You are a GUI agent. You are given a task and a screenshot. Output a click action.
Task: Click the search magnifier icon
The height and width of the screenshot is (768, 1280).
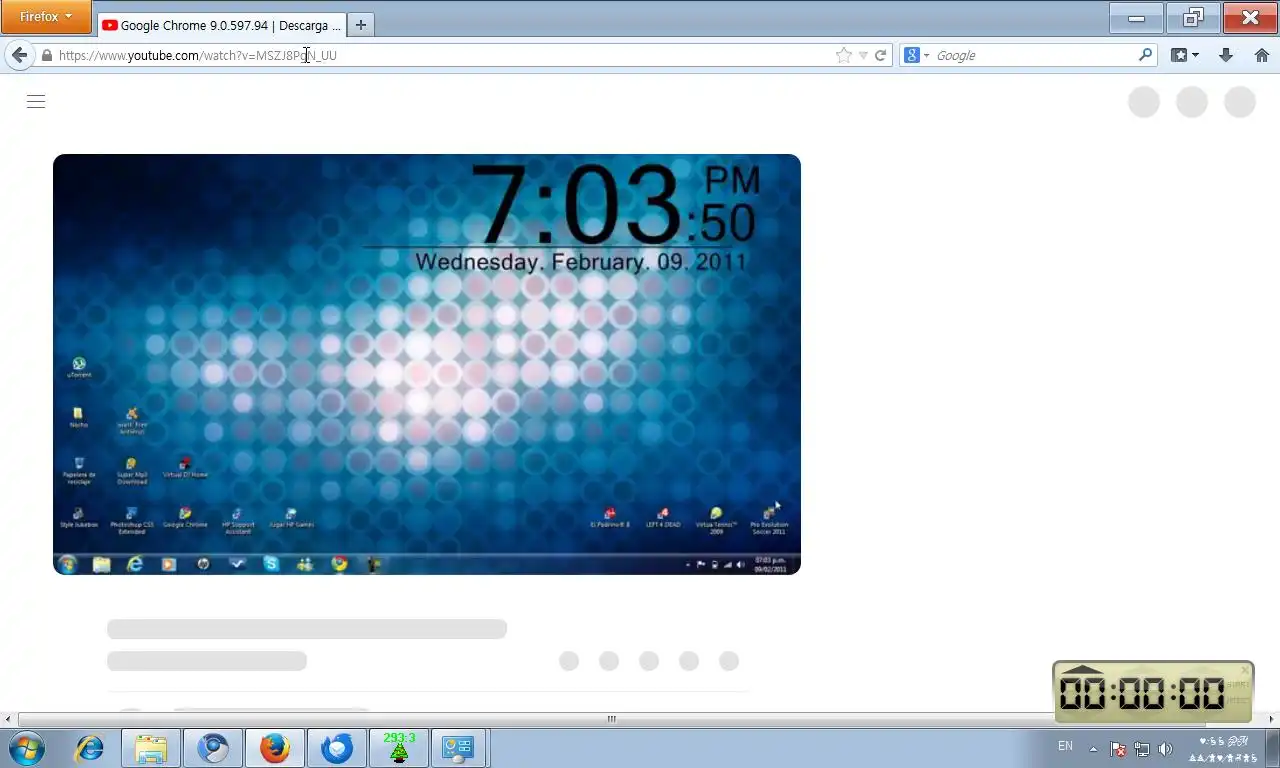pyautogui.click(x=1146, y=55)
